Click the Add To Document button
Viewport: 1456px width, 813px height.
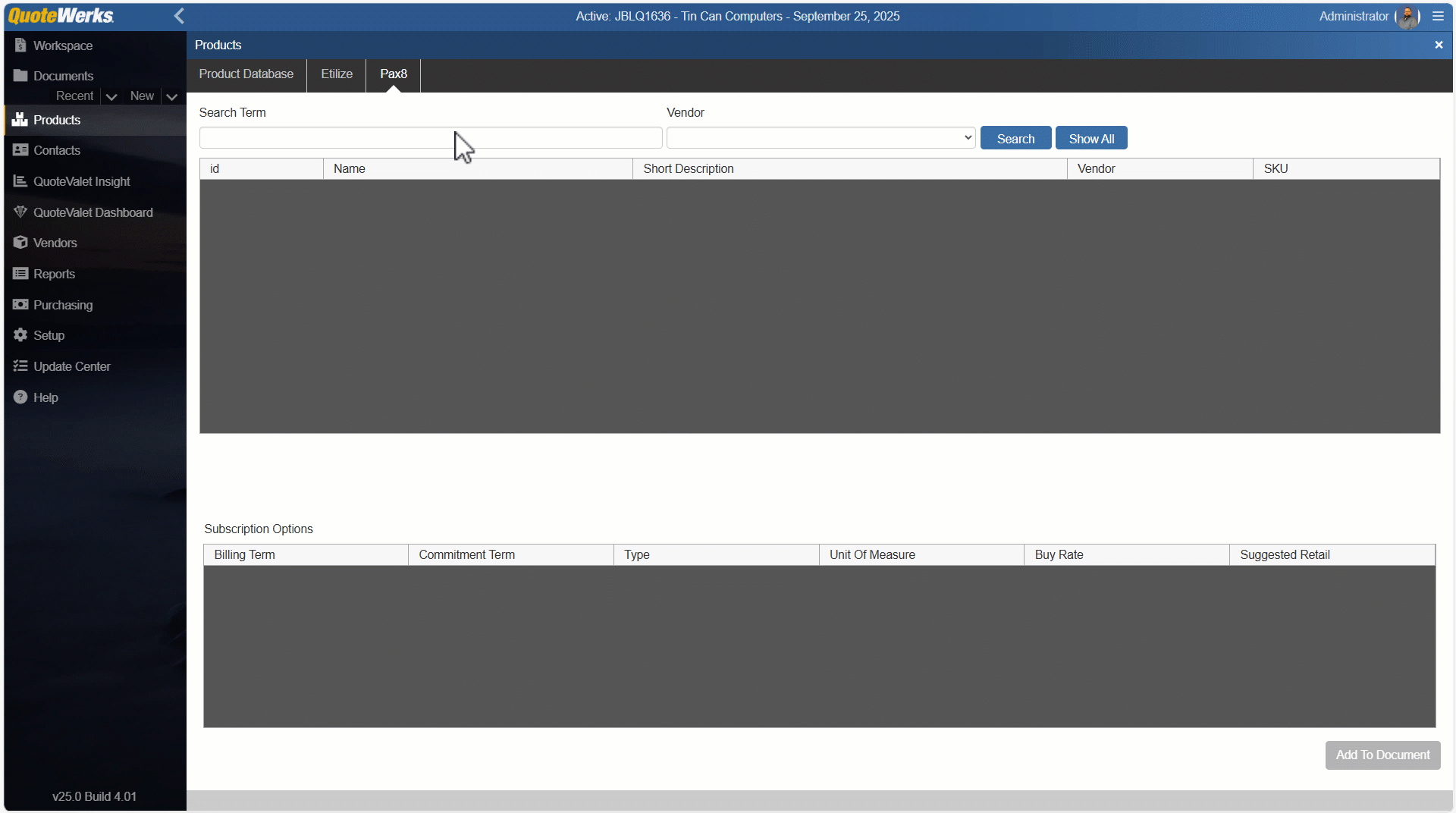[1383, 755]
